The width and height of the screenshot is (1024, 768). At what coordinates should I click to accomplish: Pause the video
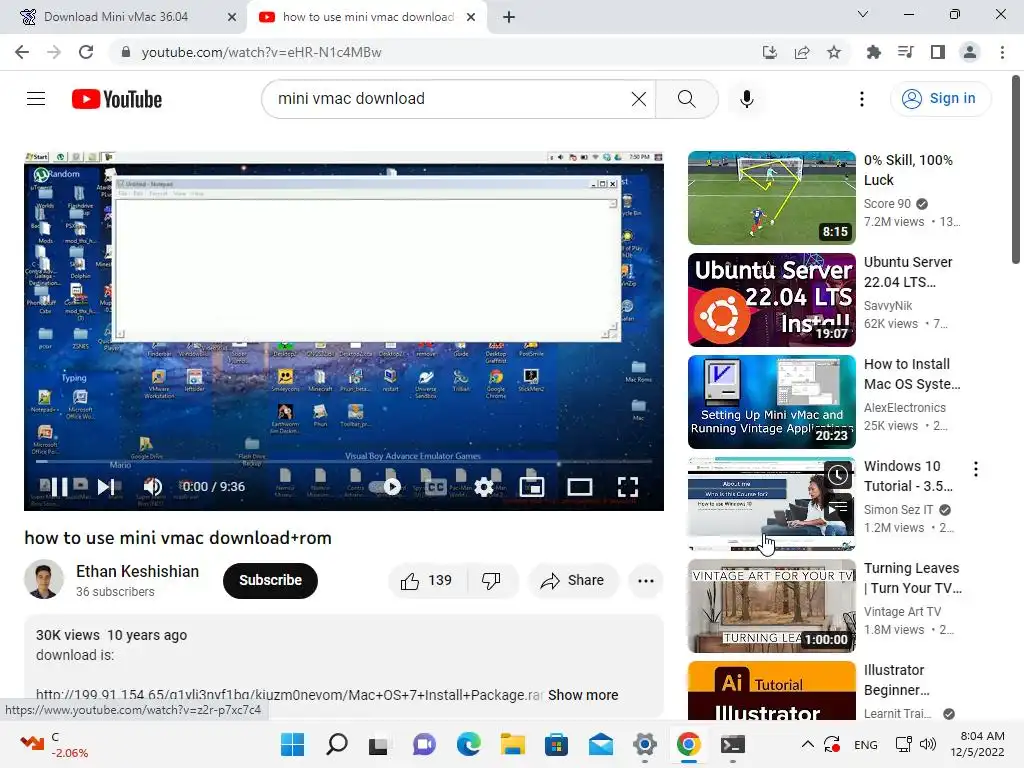59,487
